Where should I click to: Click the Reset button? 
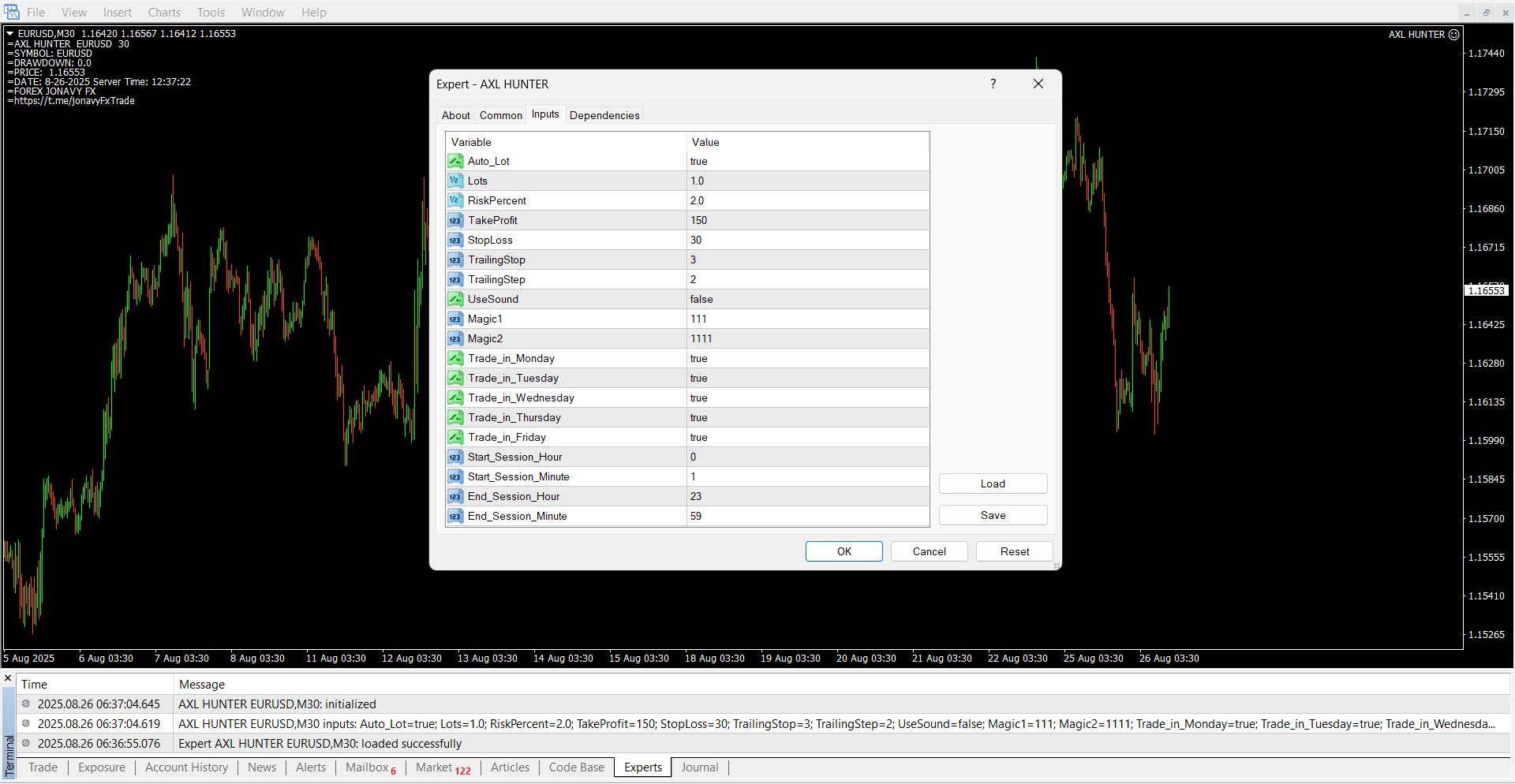pos(1014,551)
